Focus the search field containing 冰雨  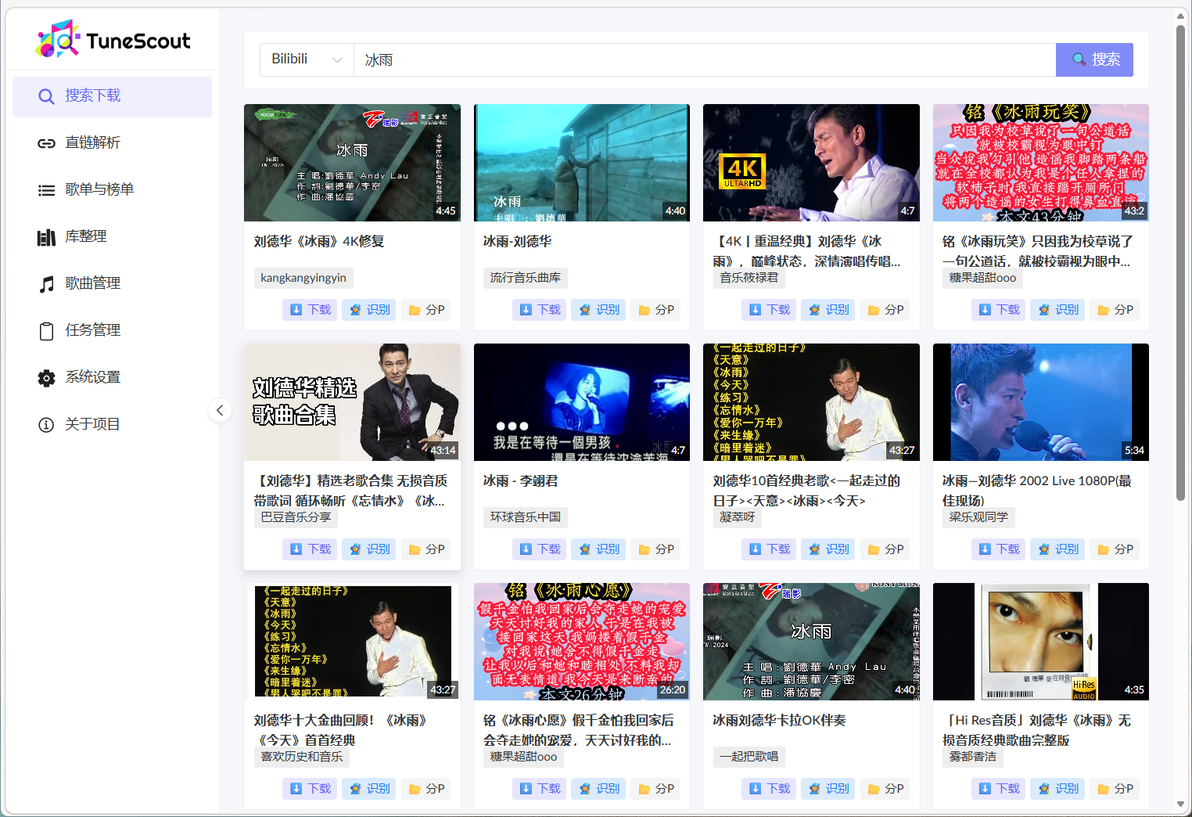pyautogui.click(x=705, y=59)
